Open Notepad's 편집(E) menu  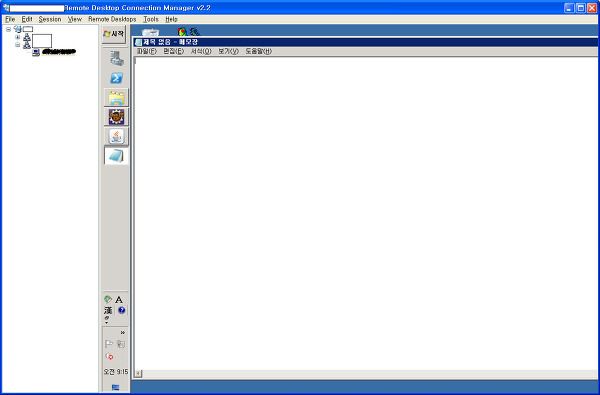(173, 51)
